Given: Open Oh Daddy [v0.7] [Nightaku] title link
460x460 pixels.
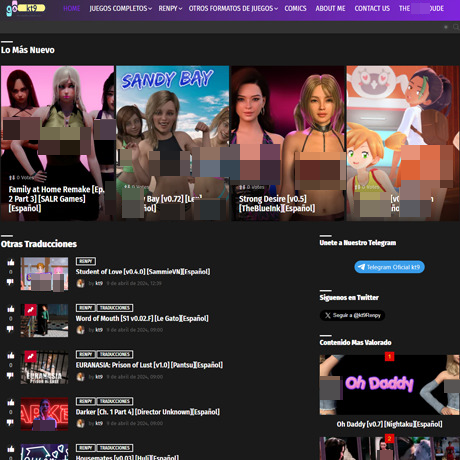Looking at the screenshot, I should pyautogui.click(x=389, y=424).
